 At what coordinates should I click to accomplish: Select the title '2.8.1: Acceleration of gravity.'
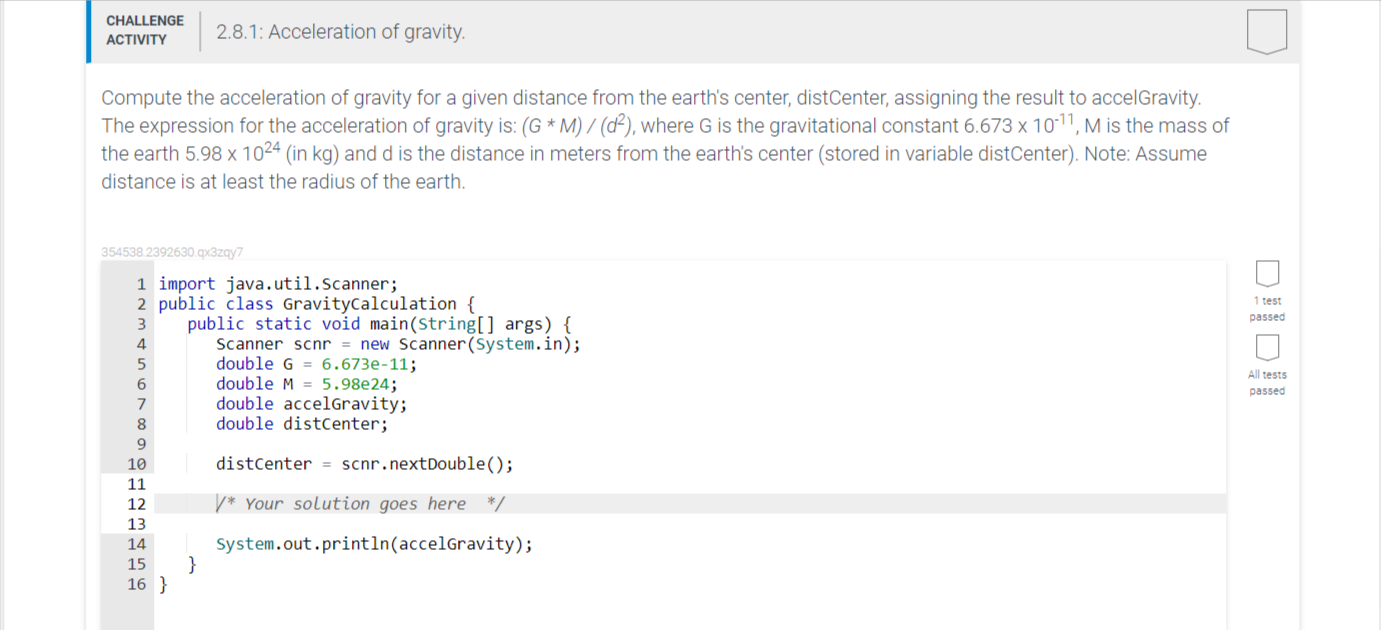(x=338, y=31)
